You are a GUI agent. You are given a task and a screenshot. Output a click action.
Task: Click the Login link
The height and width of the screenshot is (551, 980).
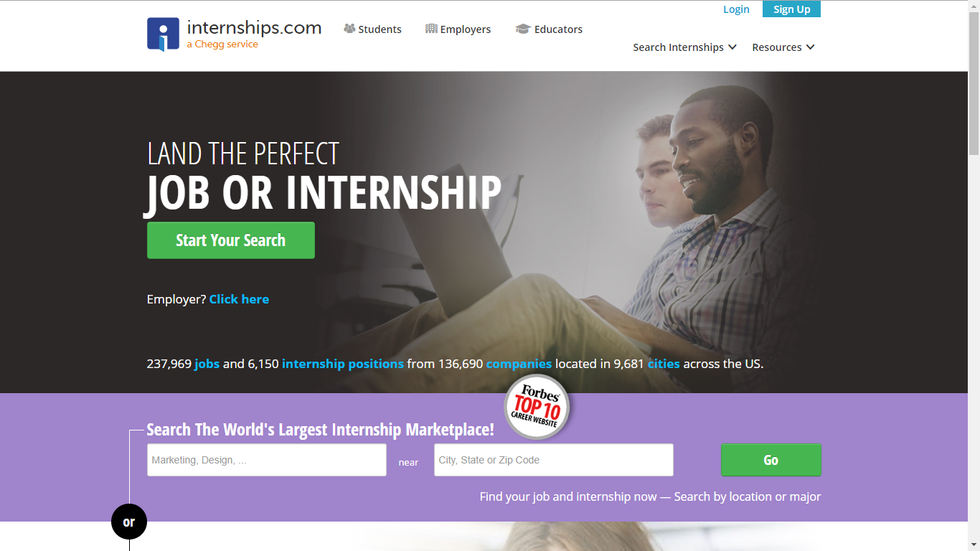point(736,9)
